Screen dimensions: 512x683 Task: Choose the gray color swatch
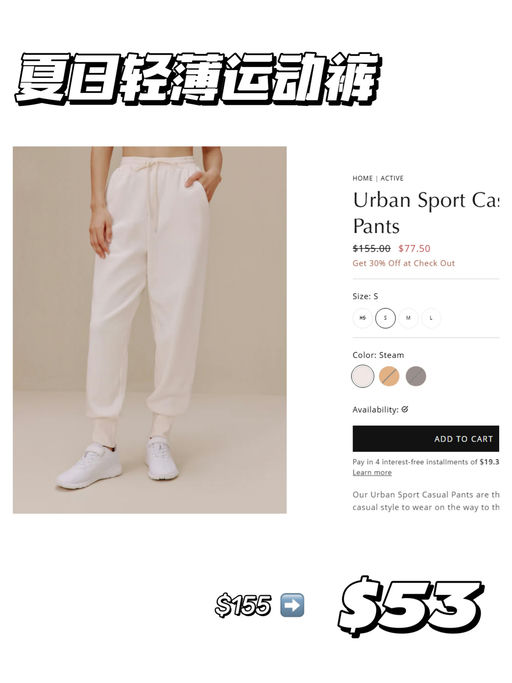point(416,376)
